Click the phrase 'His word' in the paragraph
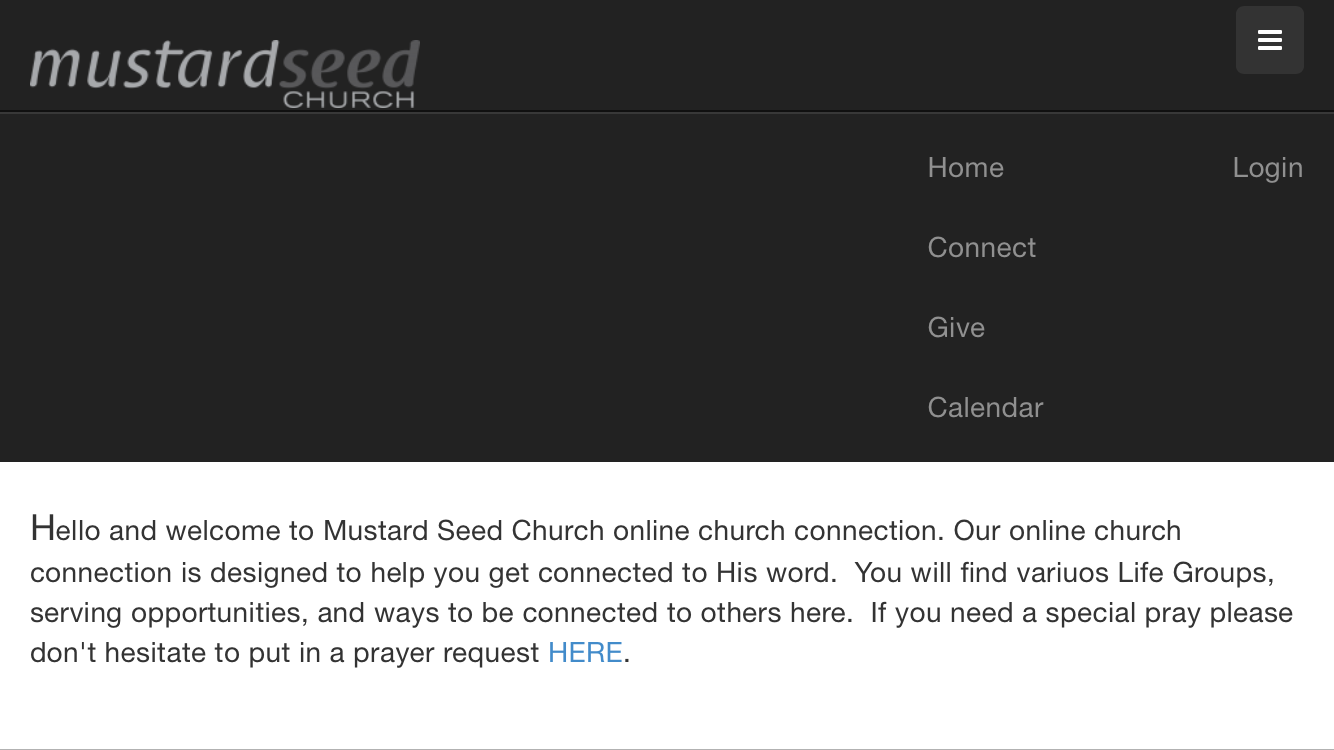 (775, 573)
